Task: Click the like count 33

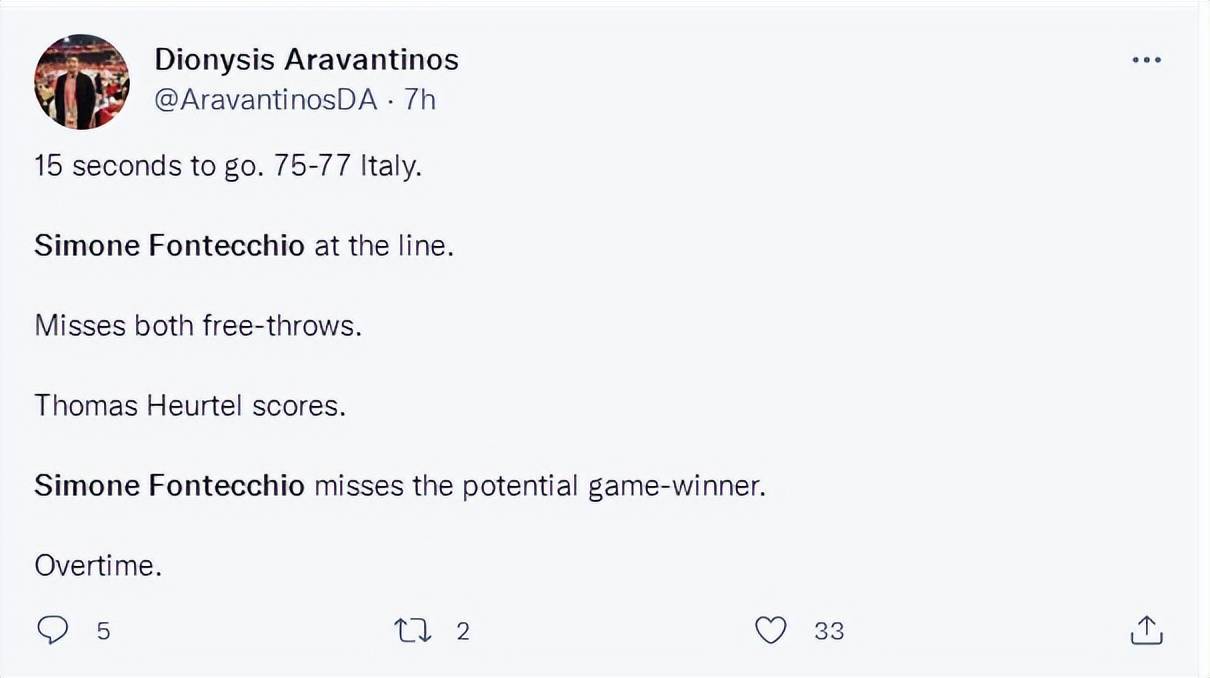Action: point(829,631)
